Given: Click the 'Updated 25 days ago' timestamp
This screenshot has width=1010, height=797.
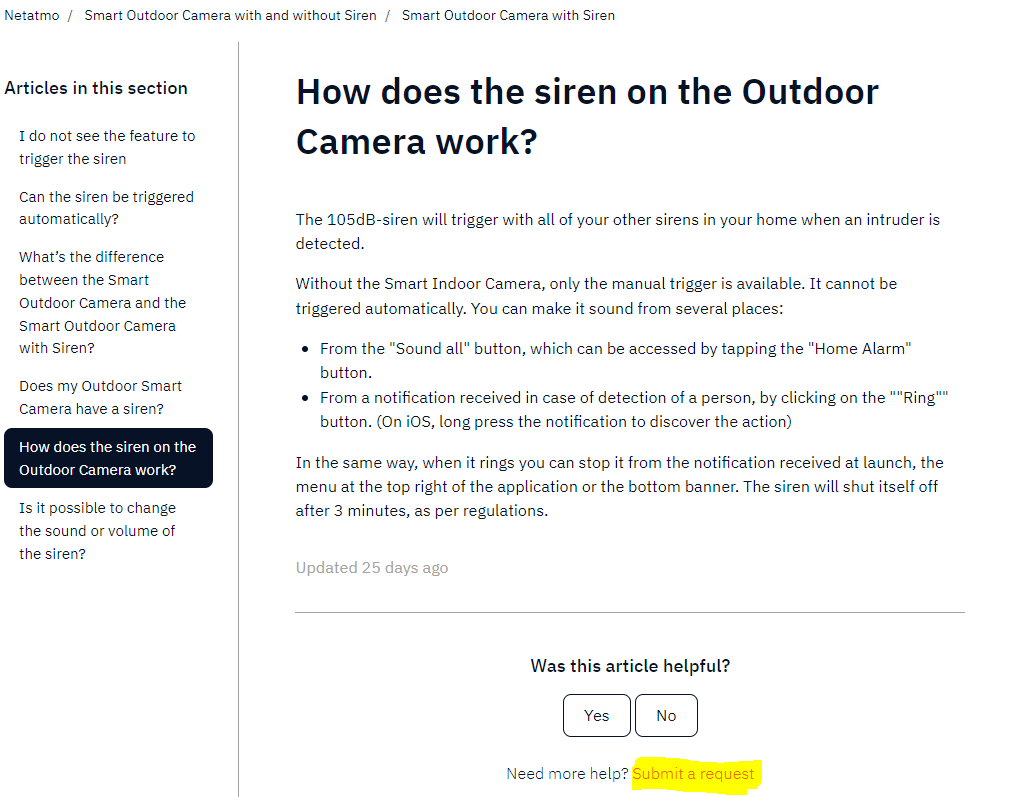Looking at the screenshot, I should point(371,568).
